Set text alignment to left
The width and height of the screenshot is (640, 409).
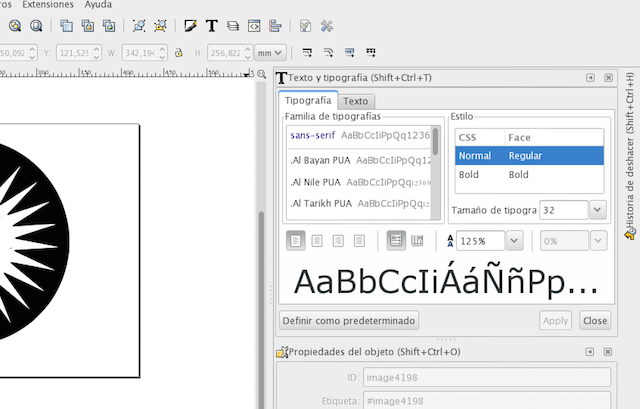(296, 241)
